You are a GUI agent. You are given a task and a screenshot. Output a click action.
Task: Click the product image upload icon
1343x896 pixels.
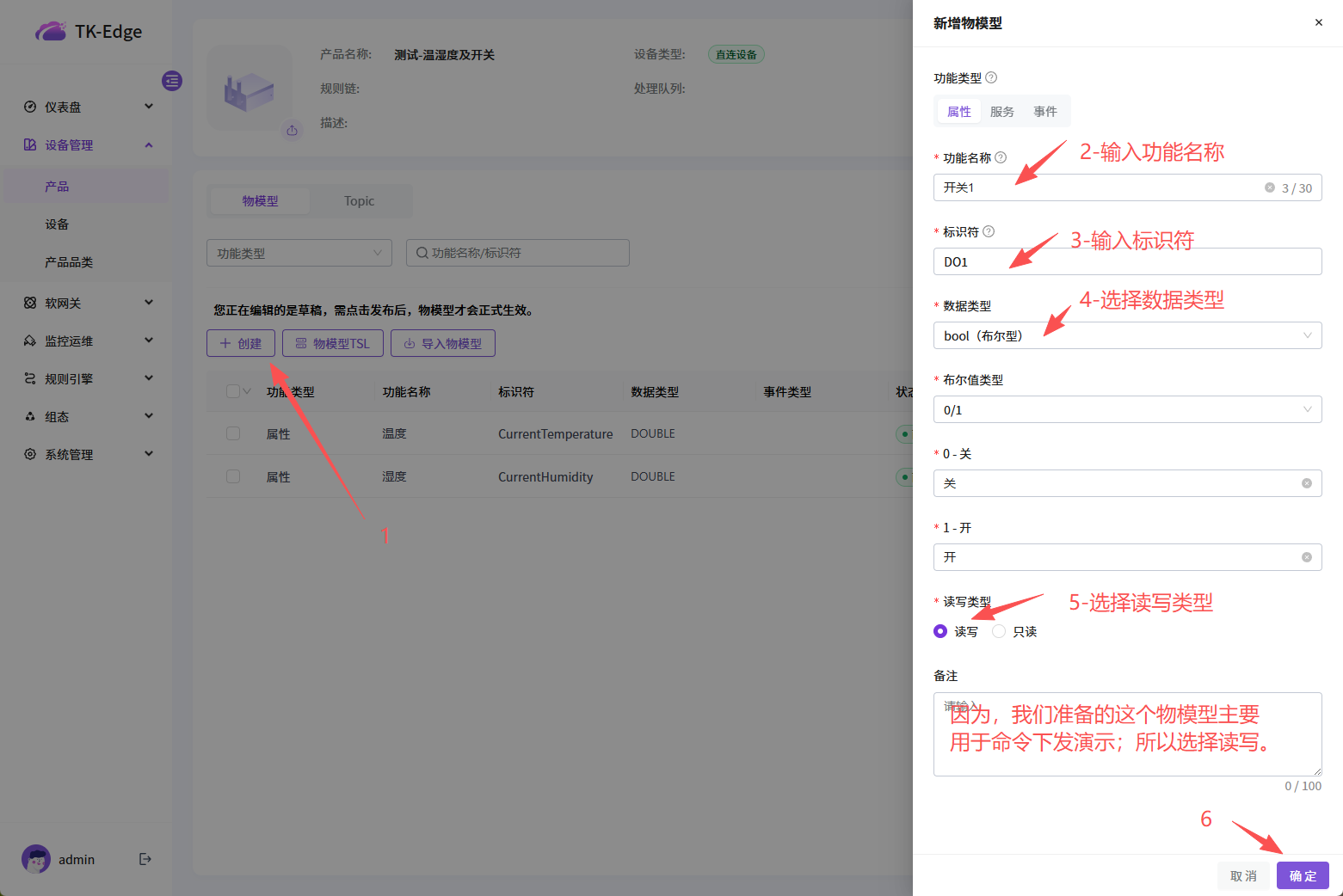pyautogui.click(x=293, y=131)
